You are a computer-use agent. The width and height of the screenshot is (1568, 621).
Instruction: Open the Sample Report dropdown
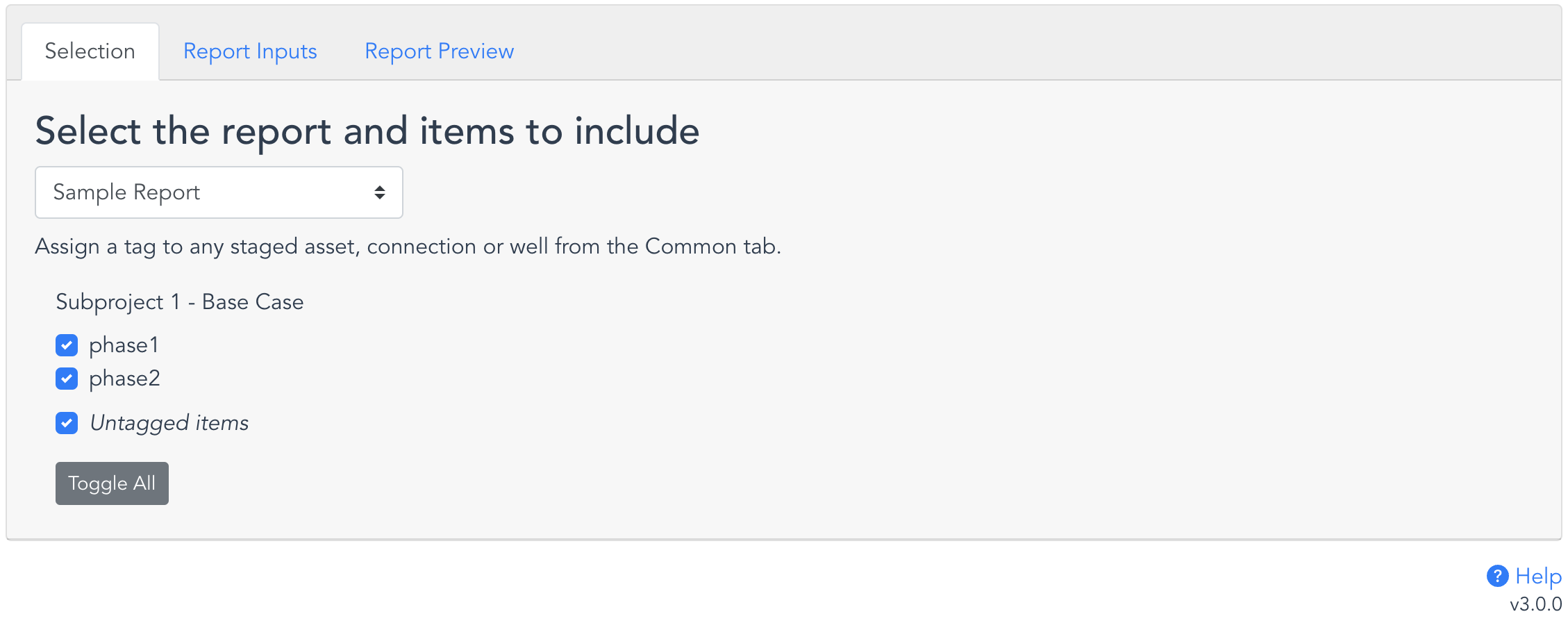coord(219,192)
